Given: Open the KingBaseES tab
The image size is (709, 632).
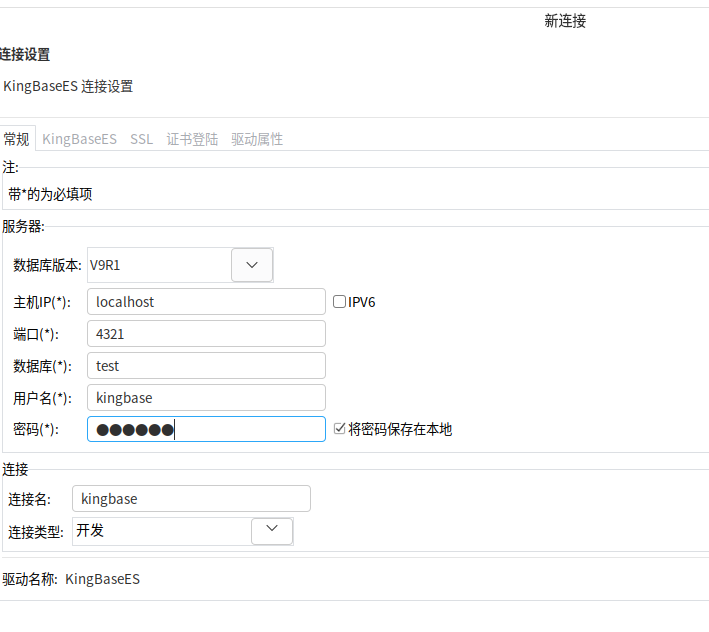Looking at the screenshot, I should coord(79,139).
